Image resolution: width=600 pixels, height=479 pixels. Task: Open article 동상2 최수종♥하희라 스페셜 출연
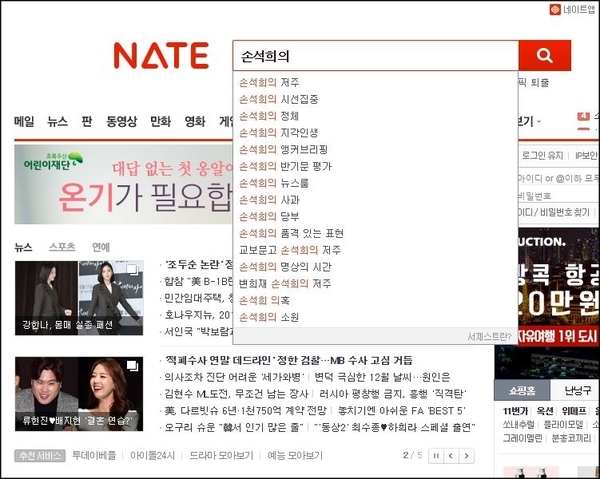coord(395,427)
